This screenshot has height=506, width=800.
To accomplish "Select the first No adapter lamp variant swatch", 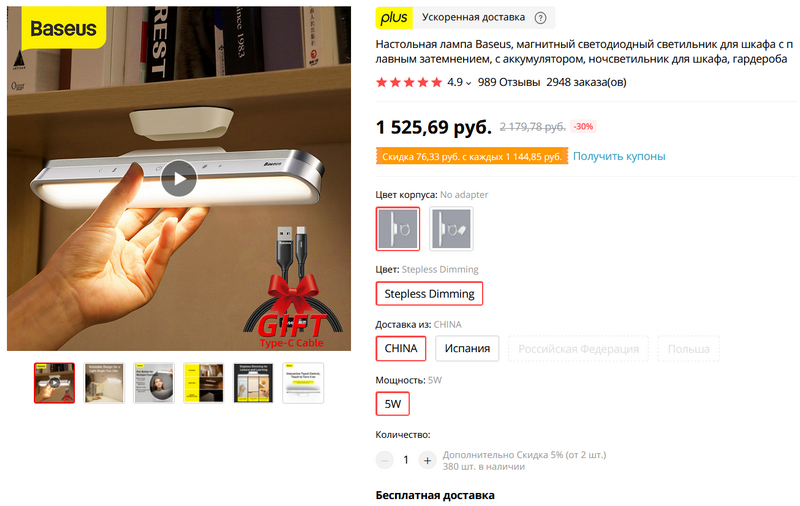I will click(398, 229).
